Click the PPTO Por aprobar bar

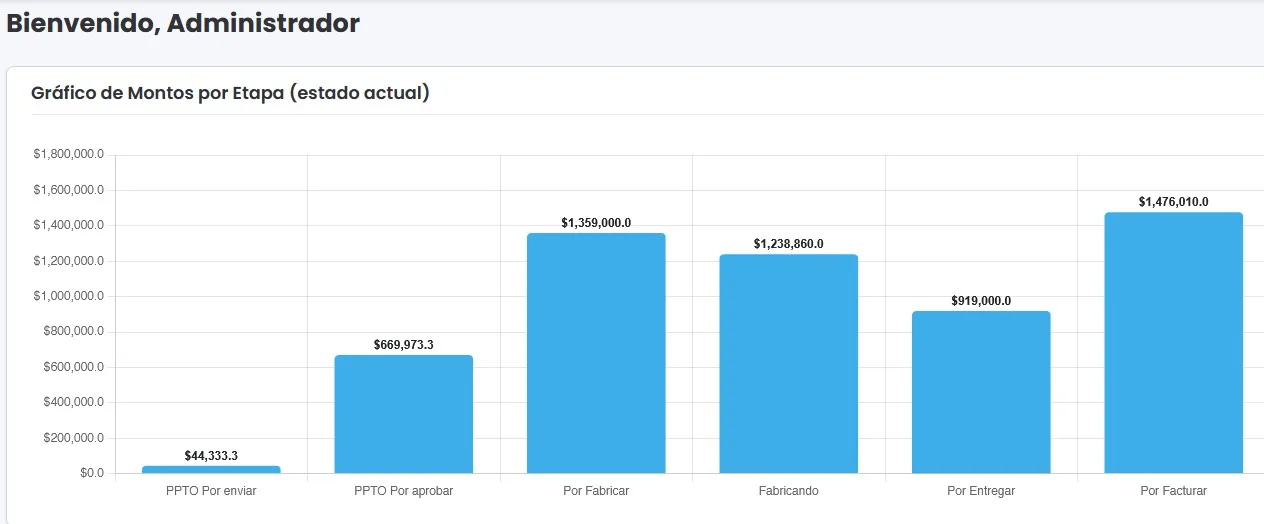point(404,414)
